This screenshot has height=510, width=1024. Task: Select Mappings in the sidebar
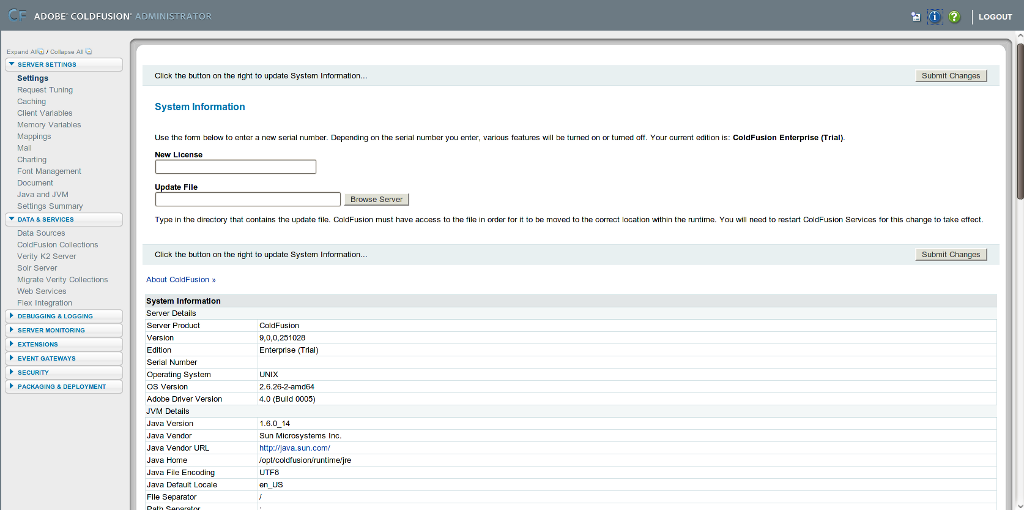tap(34, 136)
